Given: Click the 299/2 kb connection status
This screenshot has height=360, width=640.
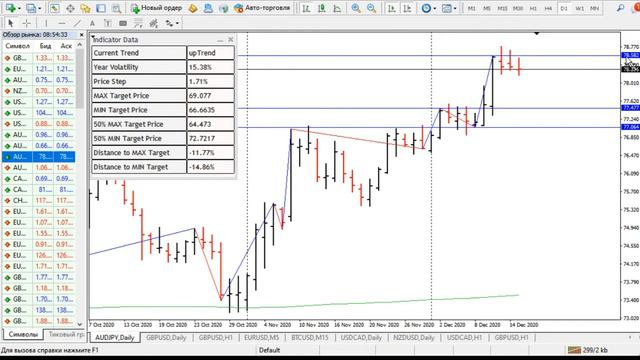Looking at the screenshot, I should (x=588, y=350).
